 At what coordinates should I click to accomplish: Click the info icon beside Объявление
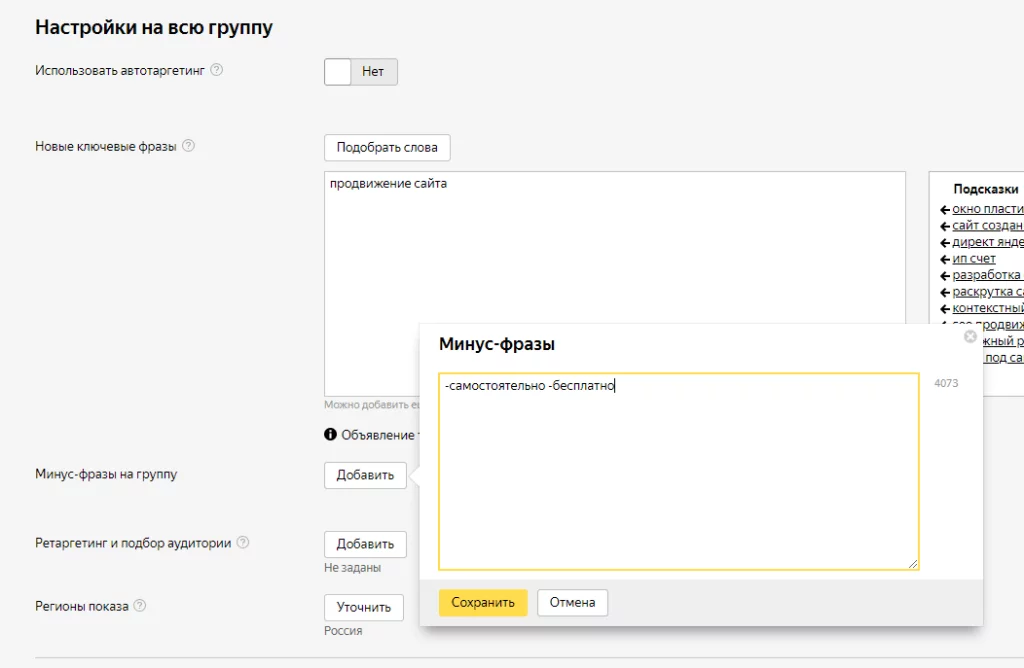330,434
